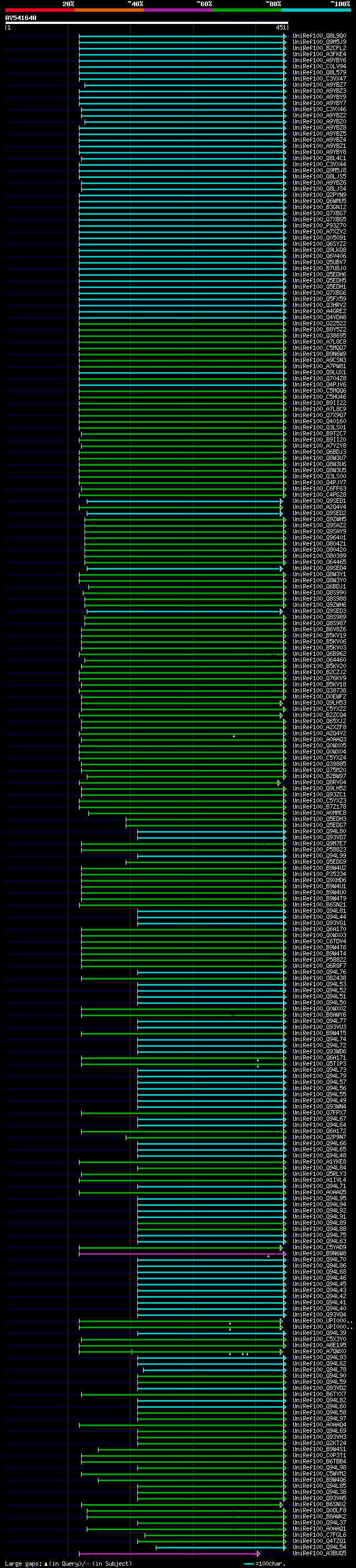Select the UniRef100_Q6WMU5 label

(319, 201)
